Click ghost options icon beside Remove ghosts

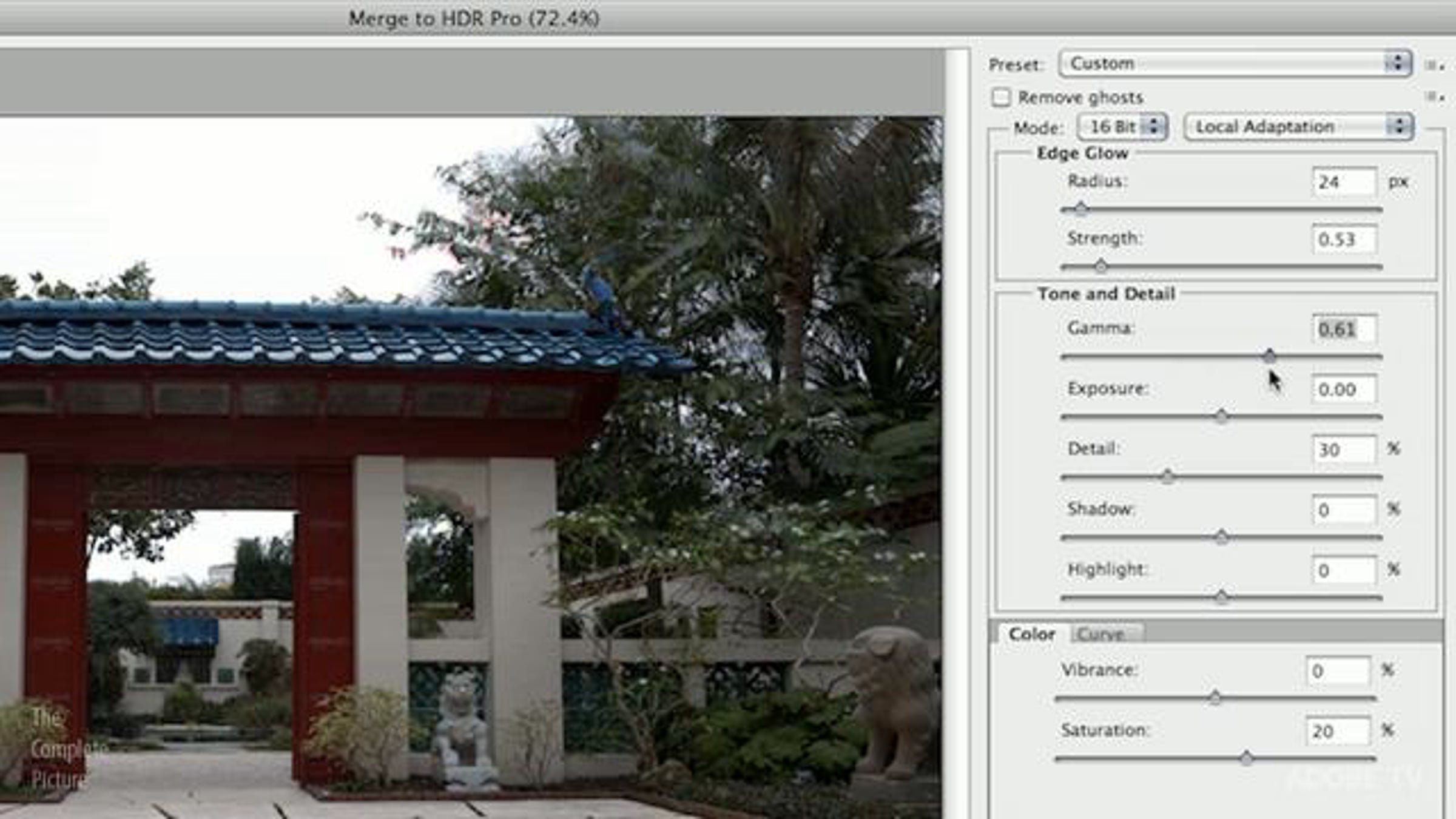pyautogui.click(x=1434, y=96)
